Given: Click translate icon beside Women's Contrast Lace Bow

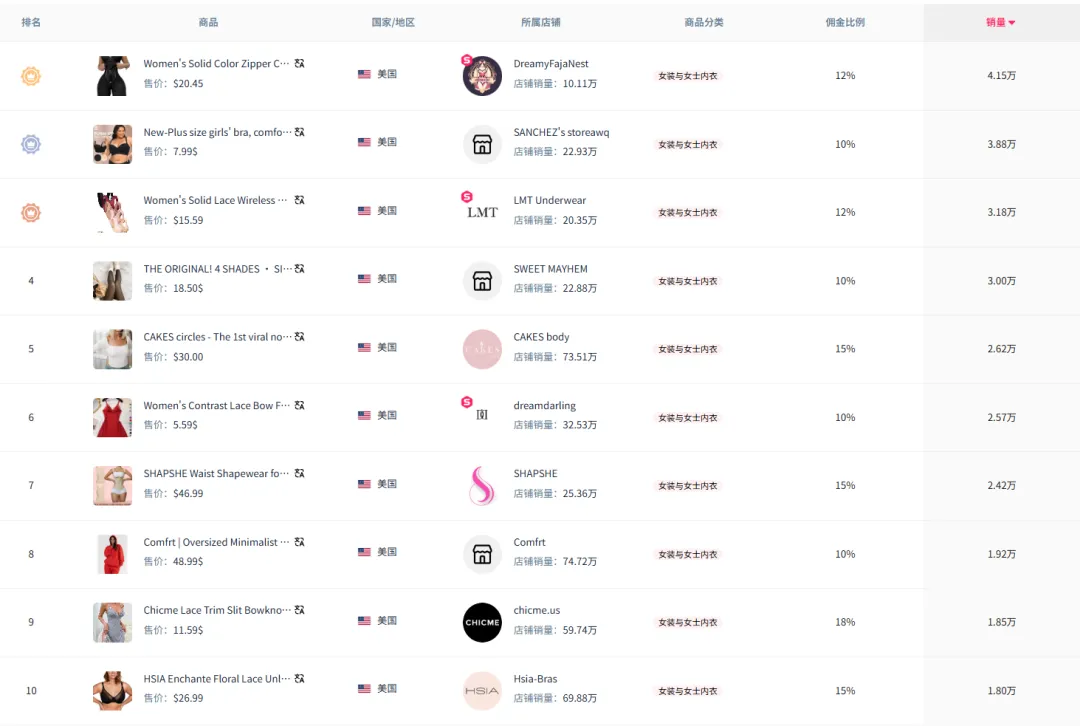Looking at the screenshot, I should click(x=300, y=405).
